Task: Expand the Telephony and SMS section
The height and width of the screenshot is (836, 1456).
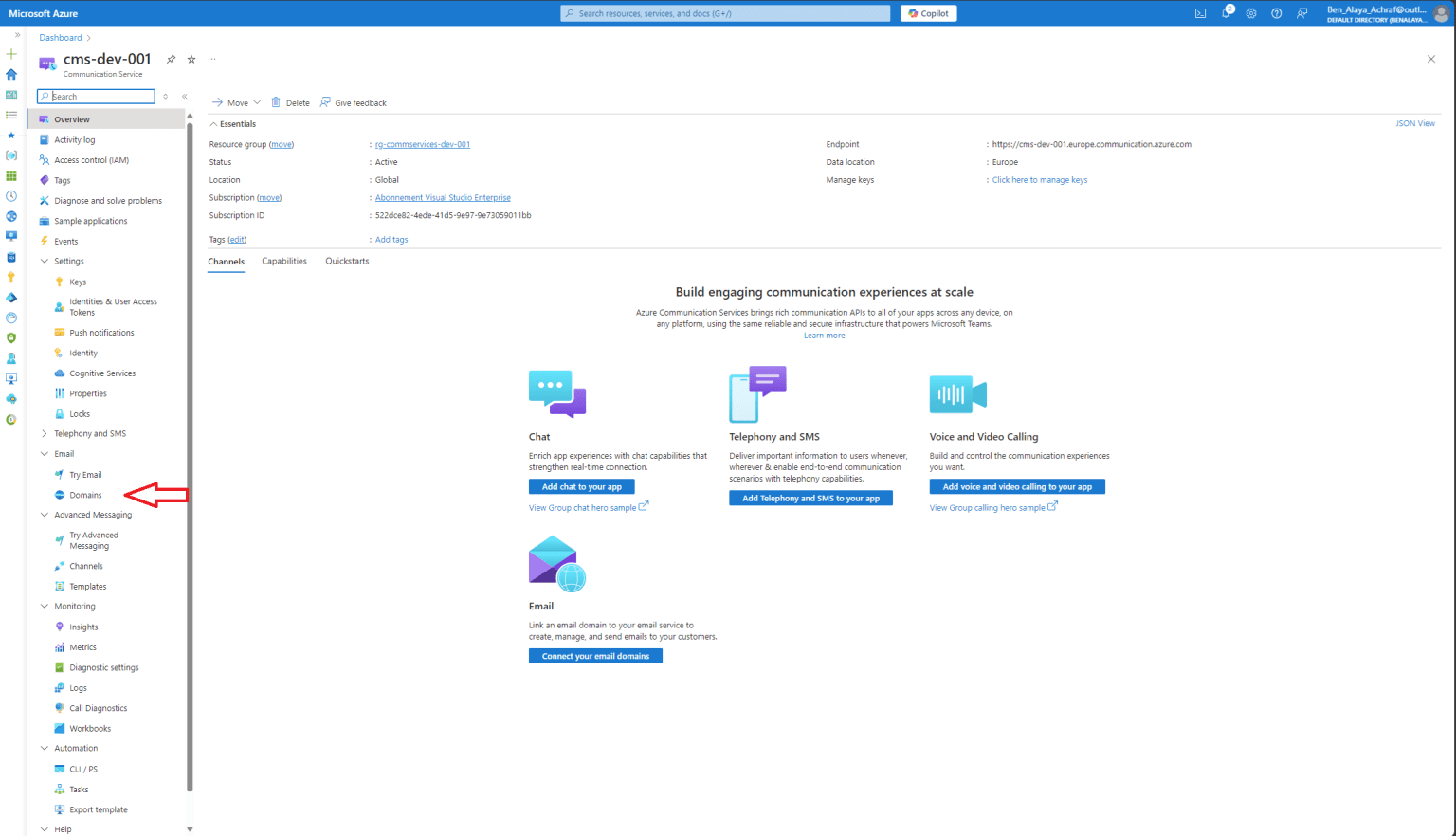Action: pyautogui.click(x=45, y=433)
